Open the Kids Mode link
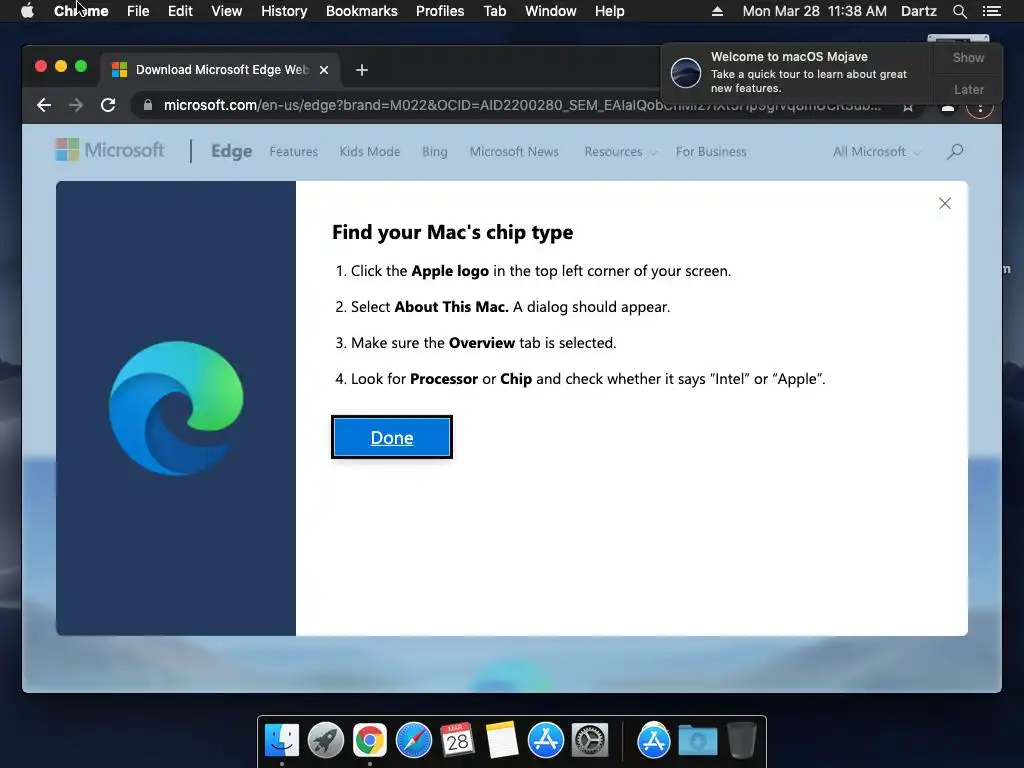1024x768 pixels. [x=370, y=152]
